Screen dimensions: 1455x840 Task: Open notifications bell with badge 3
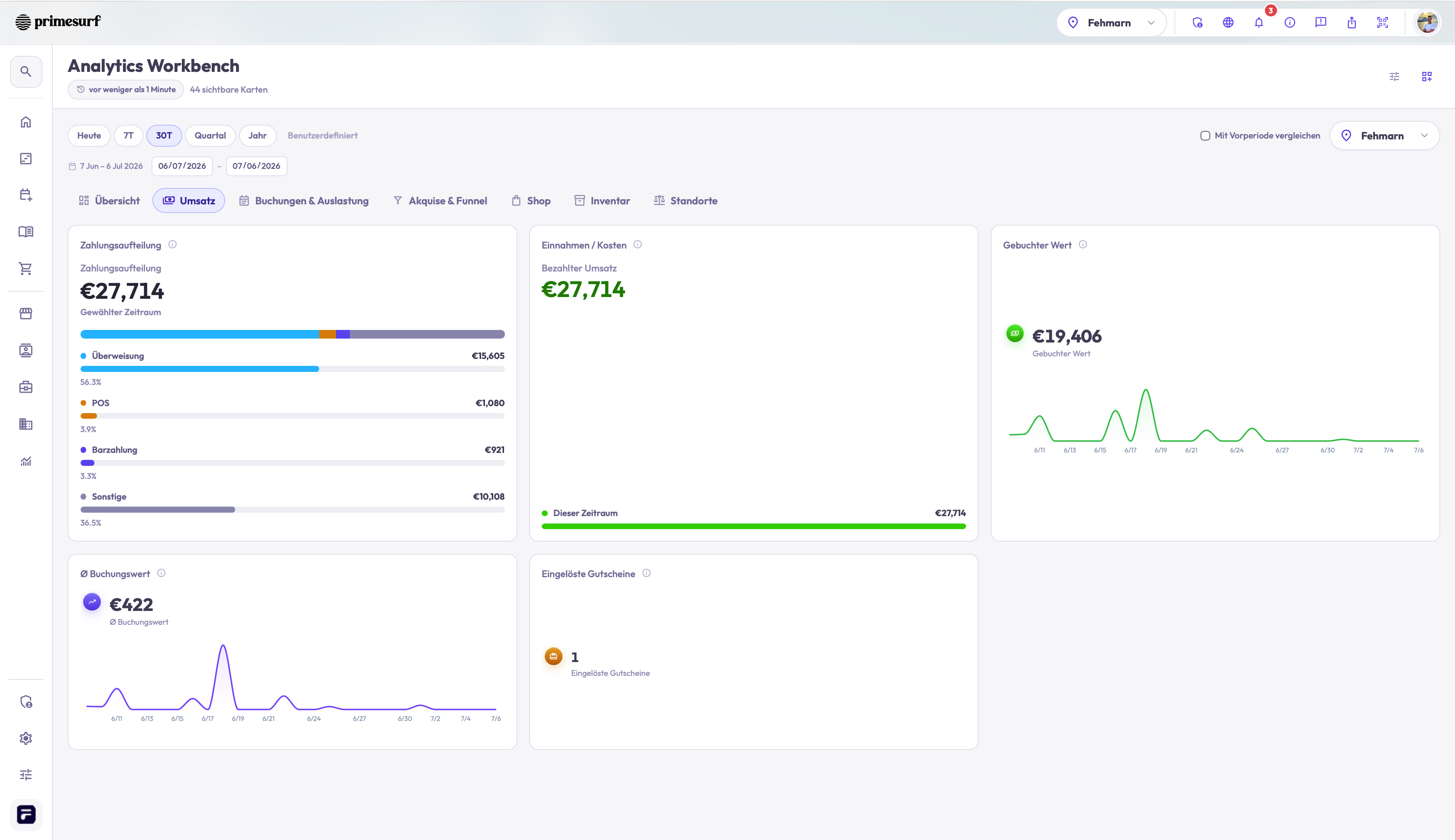(x=1259, y=23)
